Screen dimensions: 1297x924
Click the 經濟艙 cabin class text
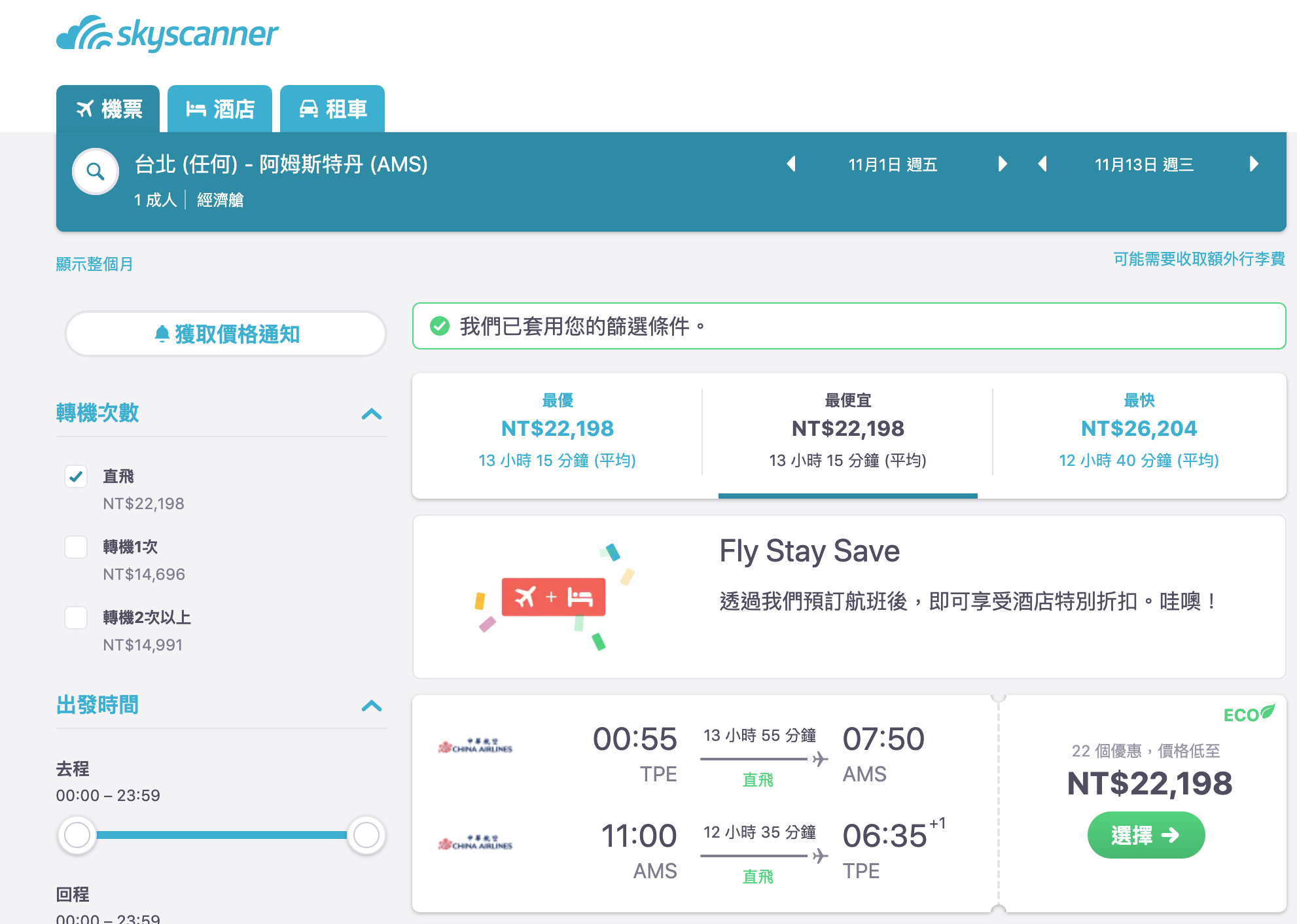click(x=221, y=200)
